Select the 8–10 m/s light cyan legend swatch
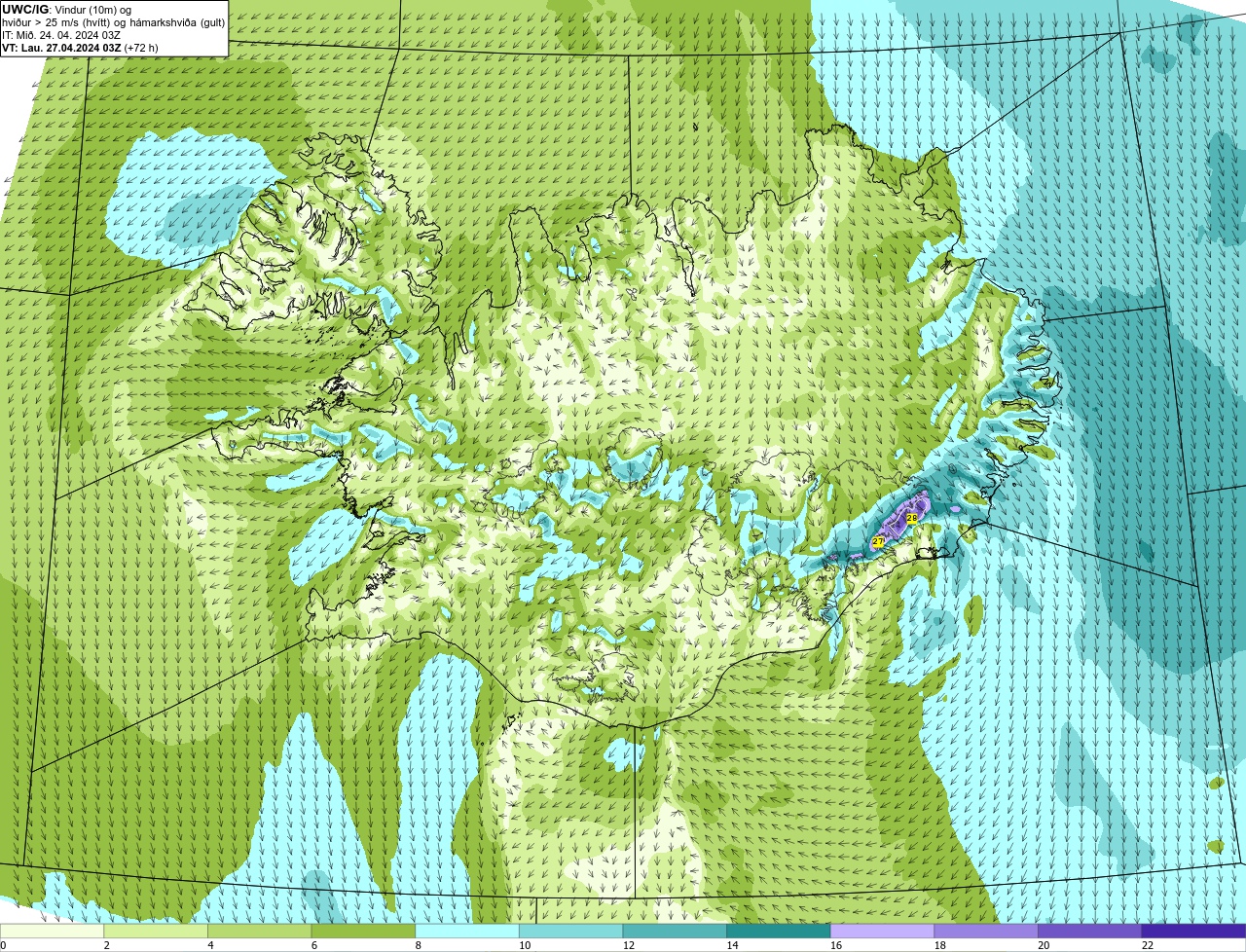1246x952 pixels. [467, 931]
